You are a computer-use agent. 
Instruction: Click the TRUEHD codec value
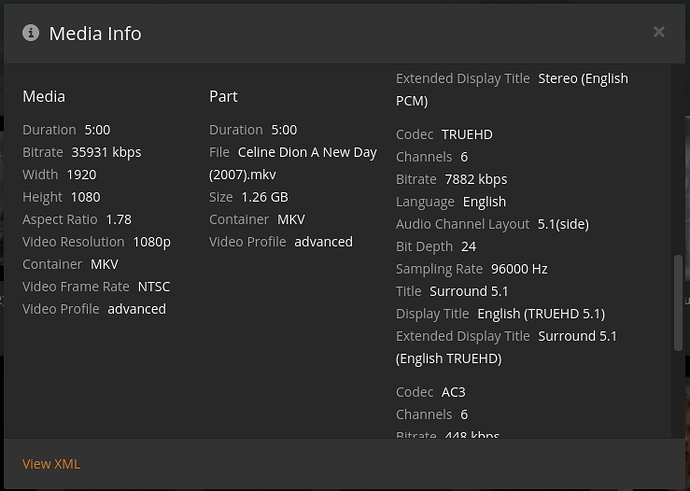[467, 134]
